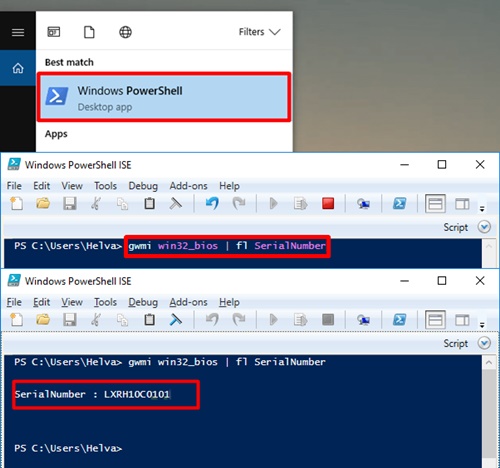Click the blue Undo arrow in upper ISE toolbar
This screenshot has height=468, width=500.
212,203
